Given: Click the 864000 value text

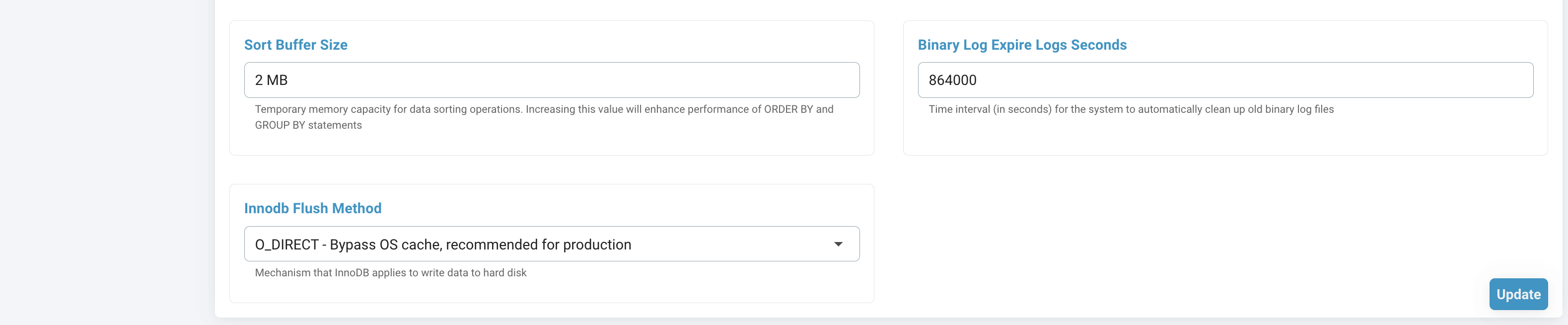Looking at the screenshot, I should click(x=952, y=81).
